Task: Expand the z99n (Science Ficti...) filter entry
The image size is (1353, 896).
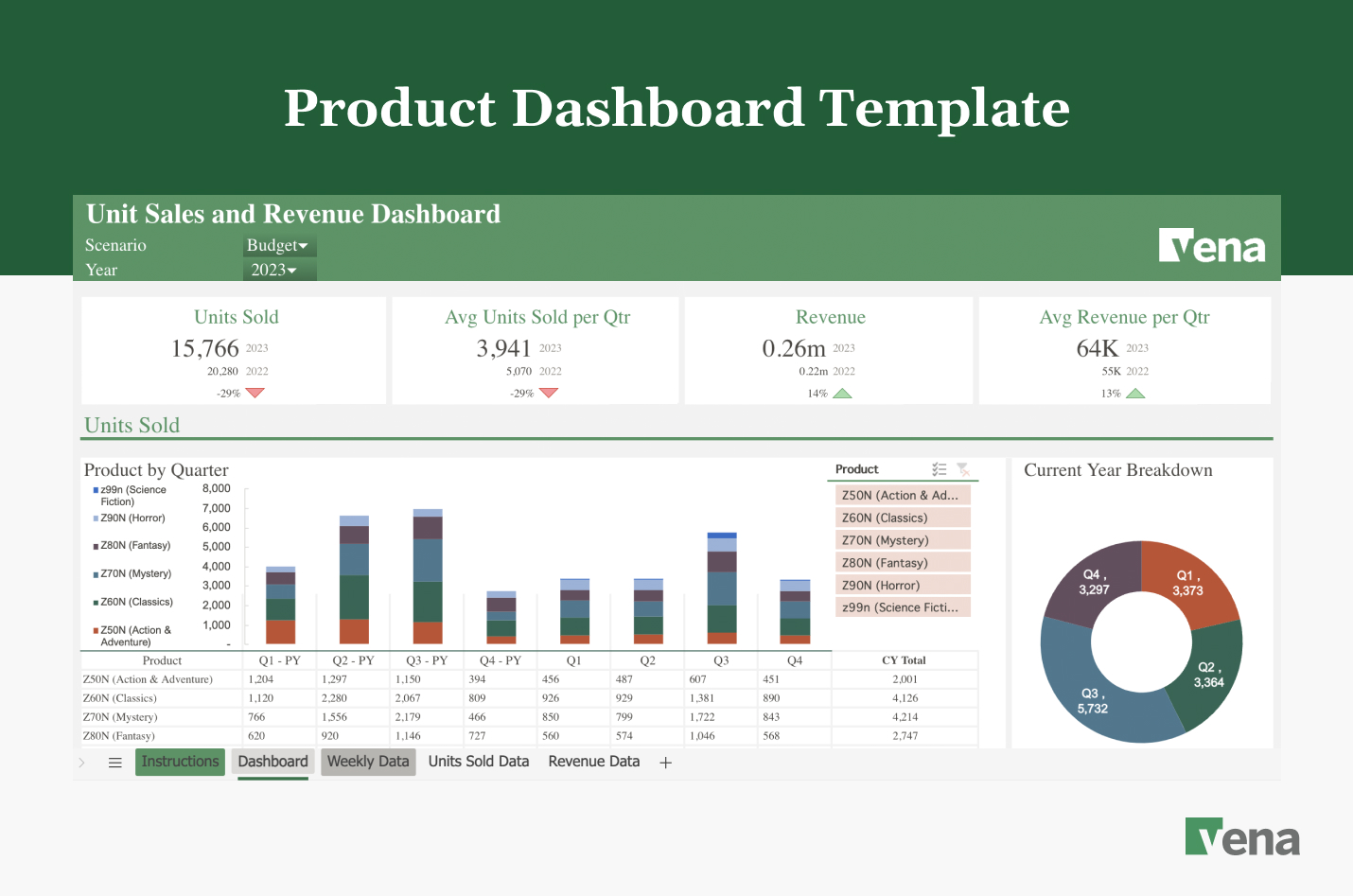Action: coord(902,606)
